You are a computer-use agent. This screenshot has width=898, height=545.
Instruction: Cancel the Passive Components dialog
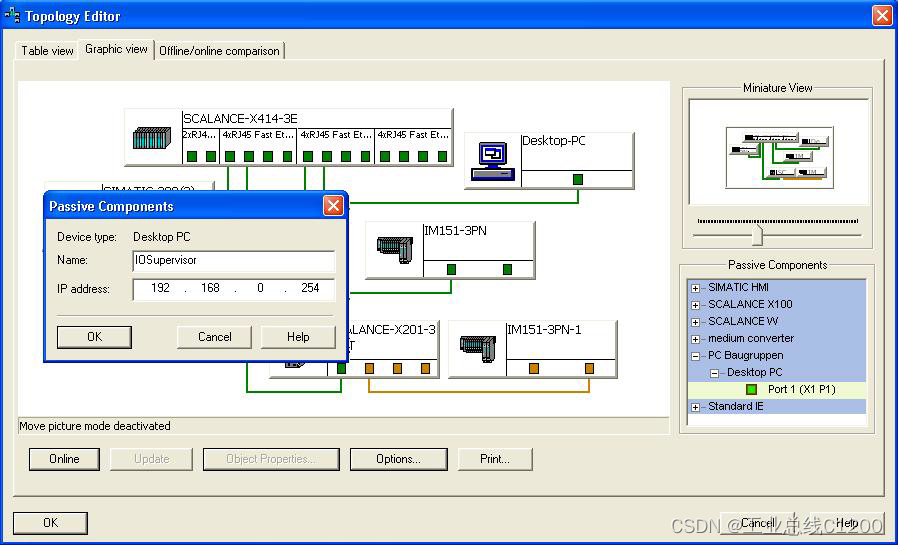point(214,337)
